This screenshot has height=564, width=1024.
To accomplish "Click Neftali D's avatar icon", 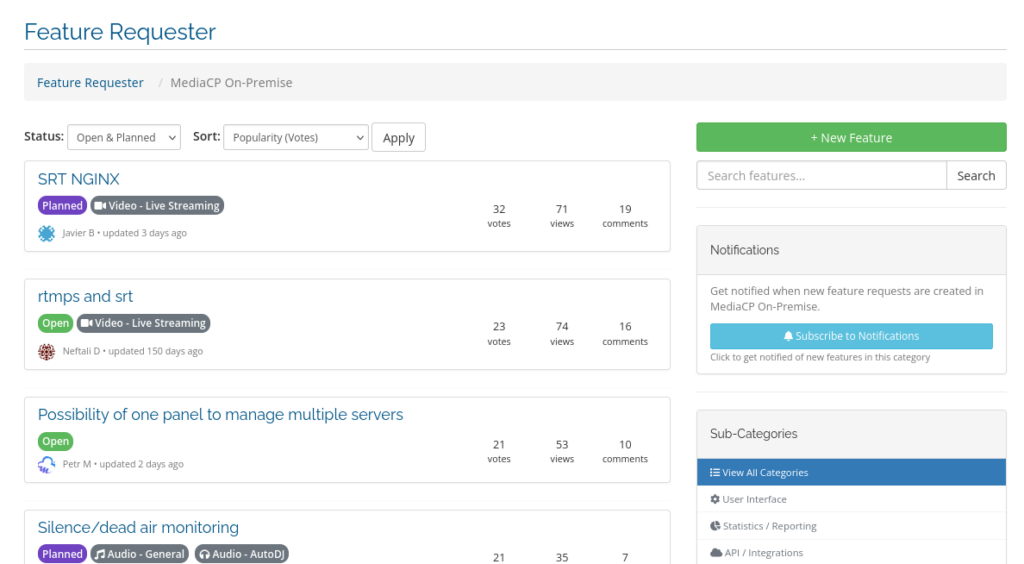I will (x=46, y=351).
